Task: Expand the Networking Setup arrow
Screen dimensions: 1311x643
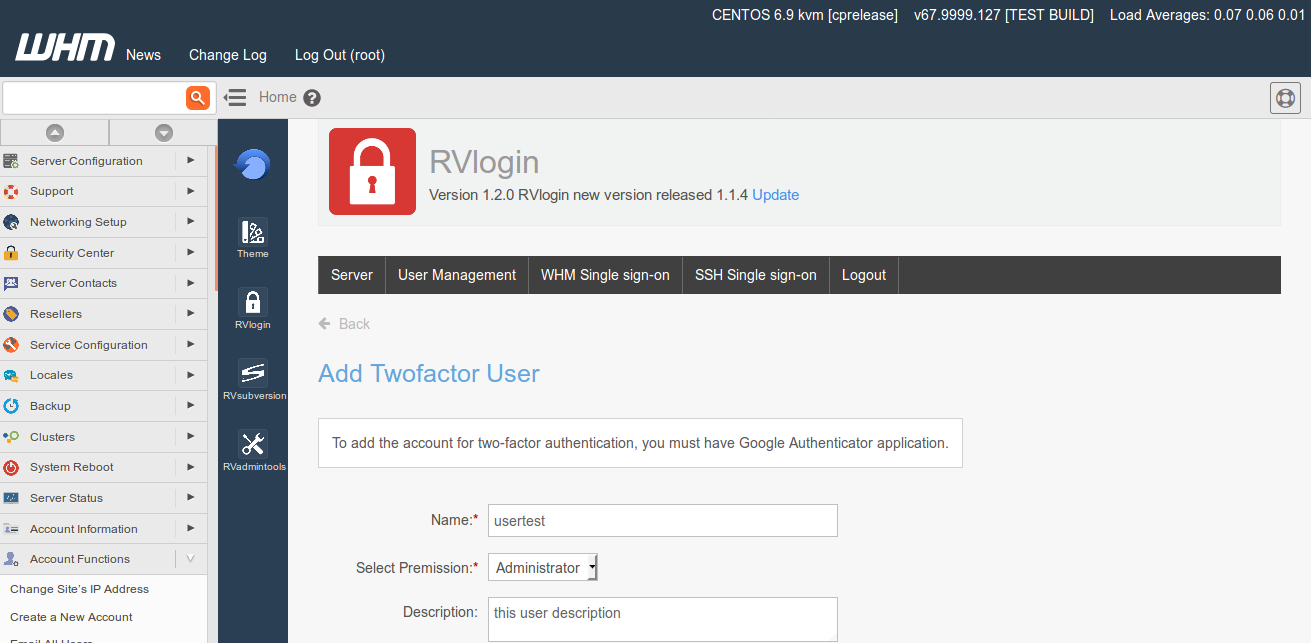Action: [x=190, y=222]
